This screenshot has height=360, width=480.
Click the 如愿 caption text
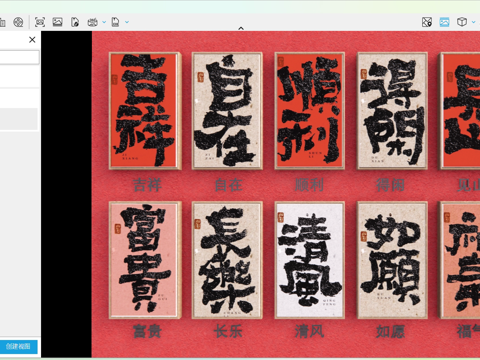pyautogui.click(x=390, y=331)
